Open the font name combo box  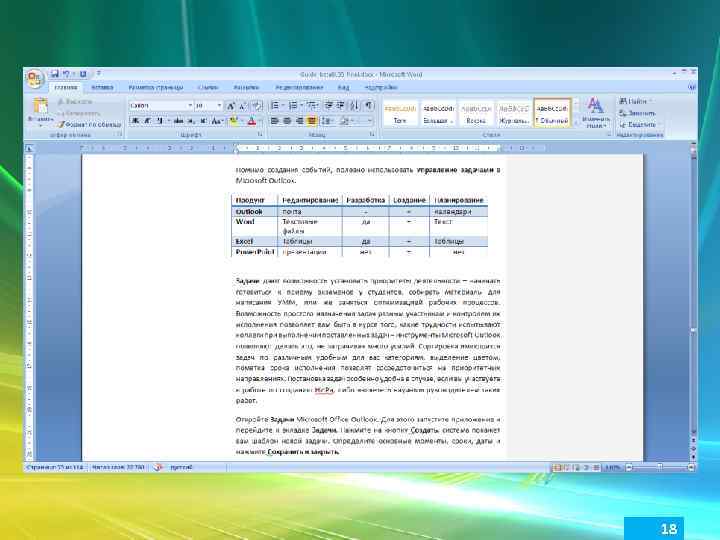[161, 106]
